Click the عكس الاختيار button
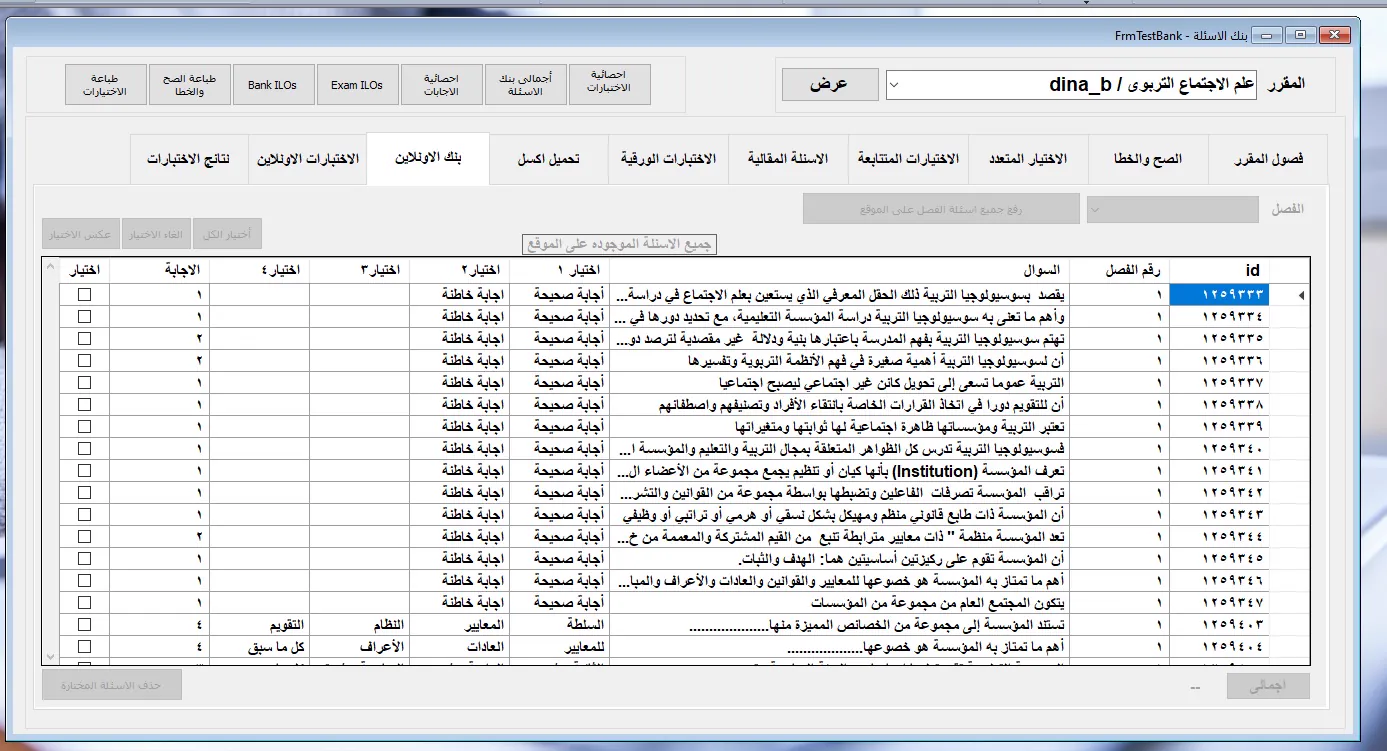 click(81, 234)
